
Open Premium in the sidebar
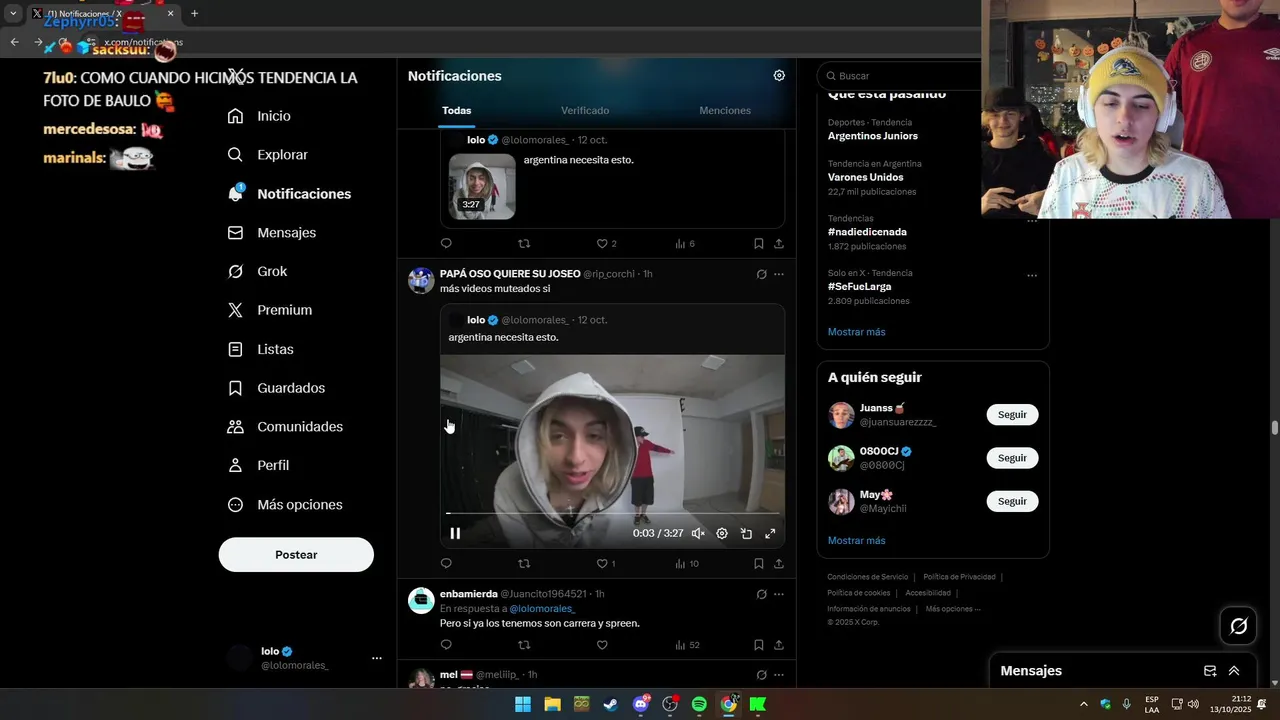pos(270,310)
